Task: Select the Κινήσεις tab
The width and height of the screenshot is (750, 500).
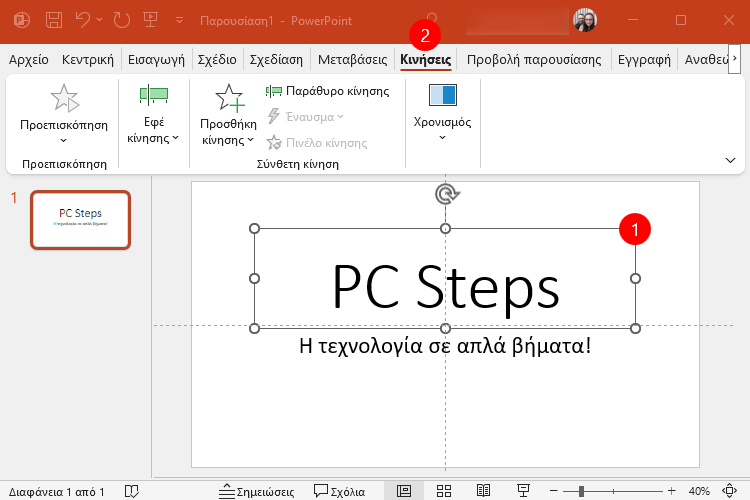Action: [426, 60]
